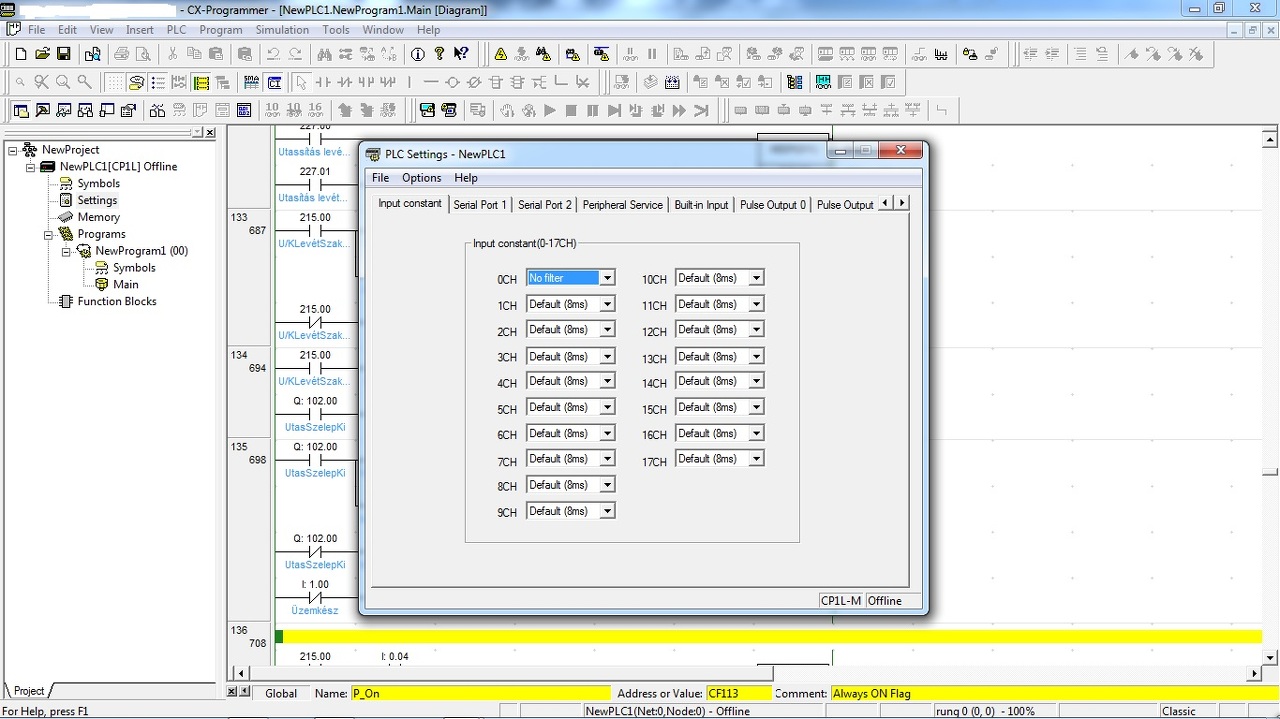Click the Redo icon

click(x=295, y=54)
